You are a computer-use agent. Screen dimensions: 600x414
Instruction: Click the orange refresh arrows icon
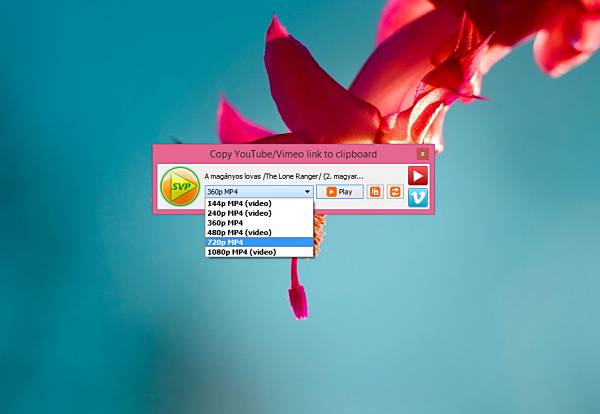(x=395, y=192)
